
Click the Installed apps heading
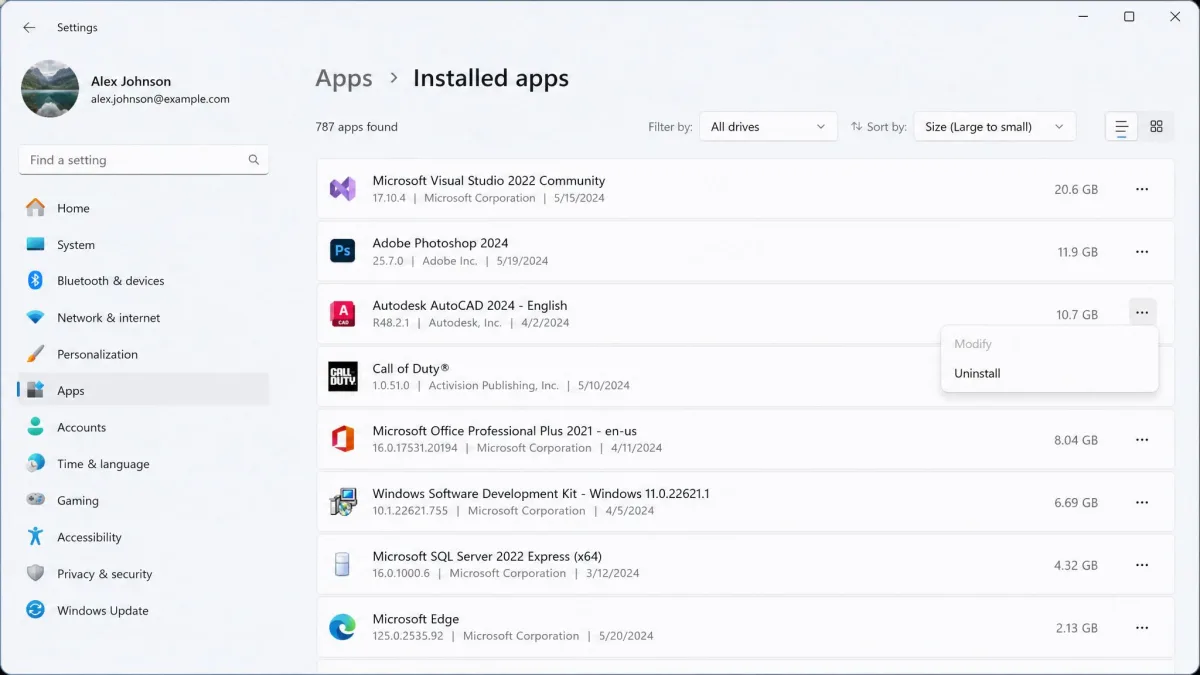[491, 78]
